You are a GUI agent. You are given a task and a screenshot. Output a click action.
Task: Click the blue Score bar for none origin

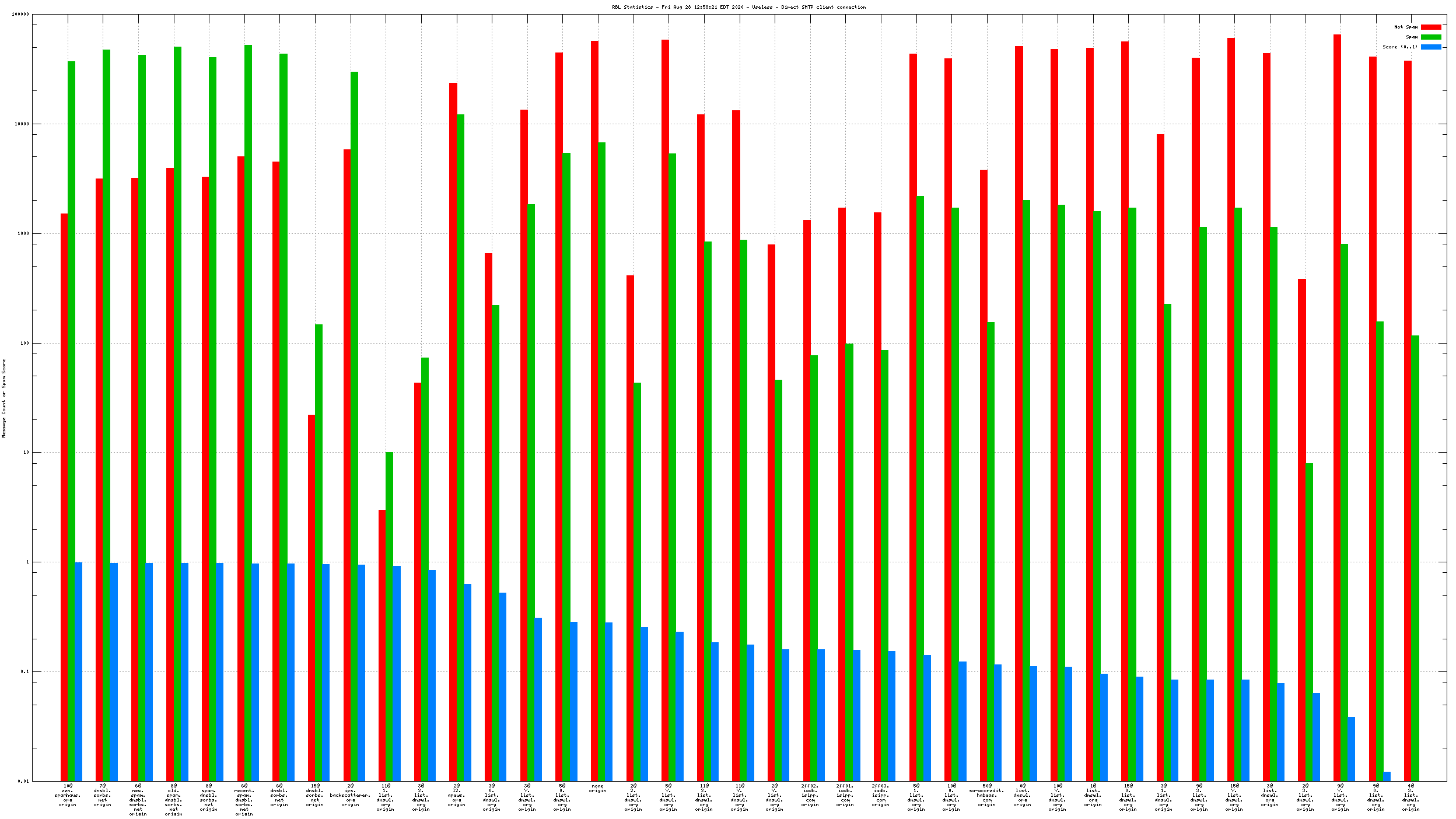(608, 700)
